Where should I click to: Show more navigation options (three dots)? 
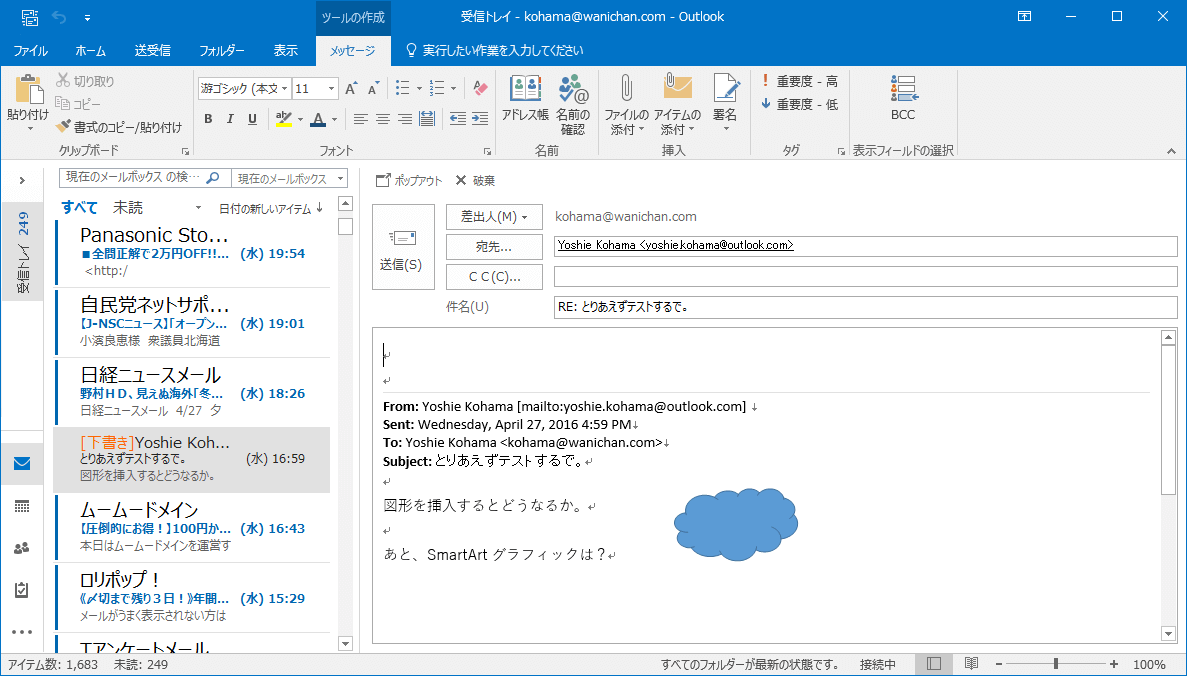pos(22,631)
